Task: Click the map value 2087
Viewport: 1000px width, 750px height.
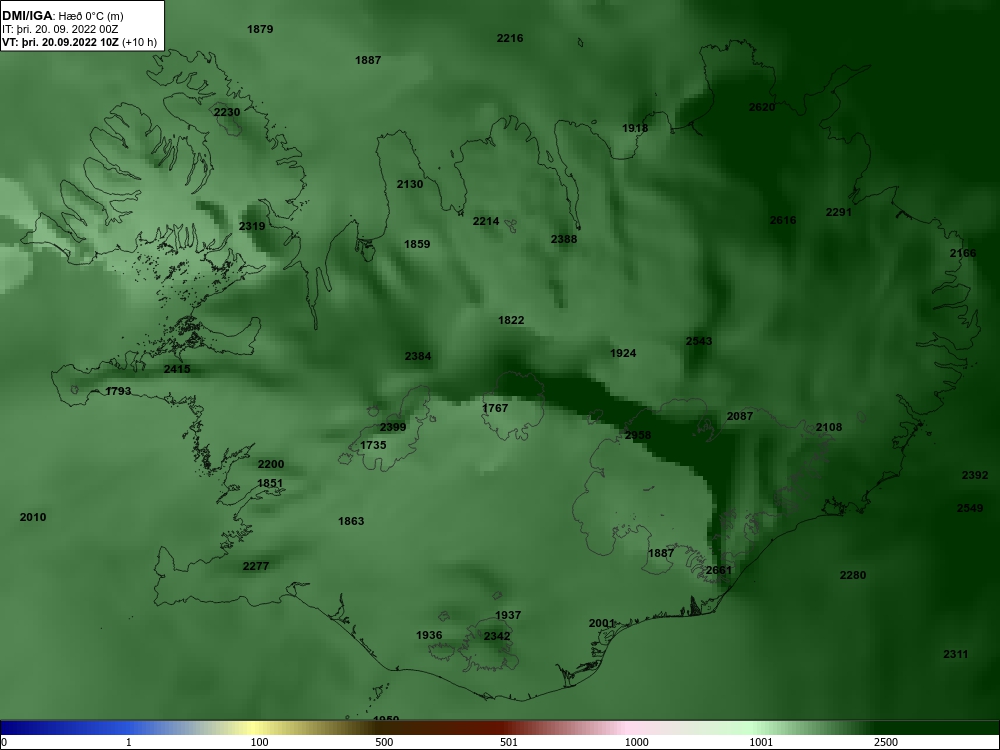Action: click(739, 416)
